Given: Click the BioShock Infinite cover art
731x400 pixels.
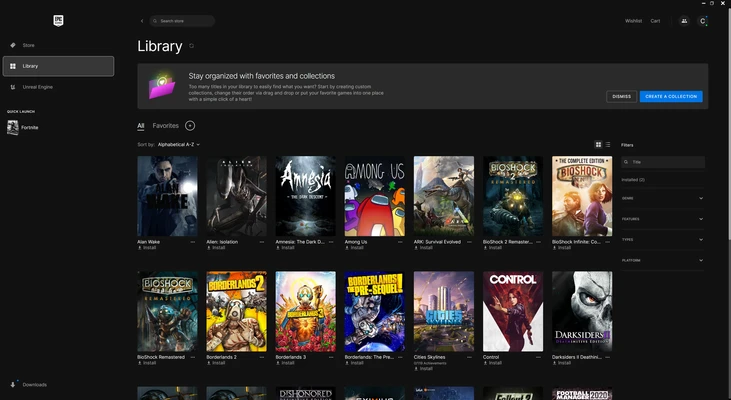Looking at the screenshot, I should 582,196.
